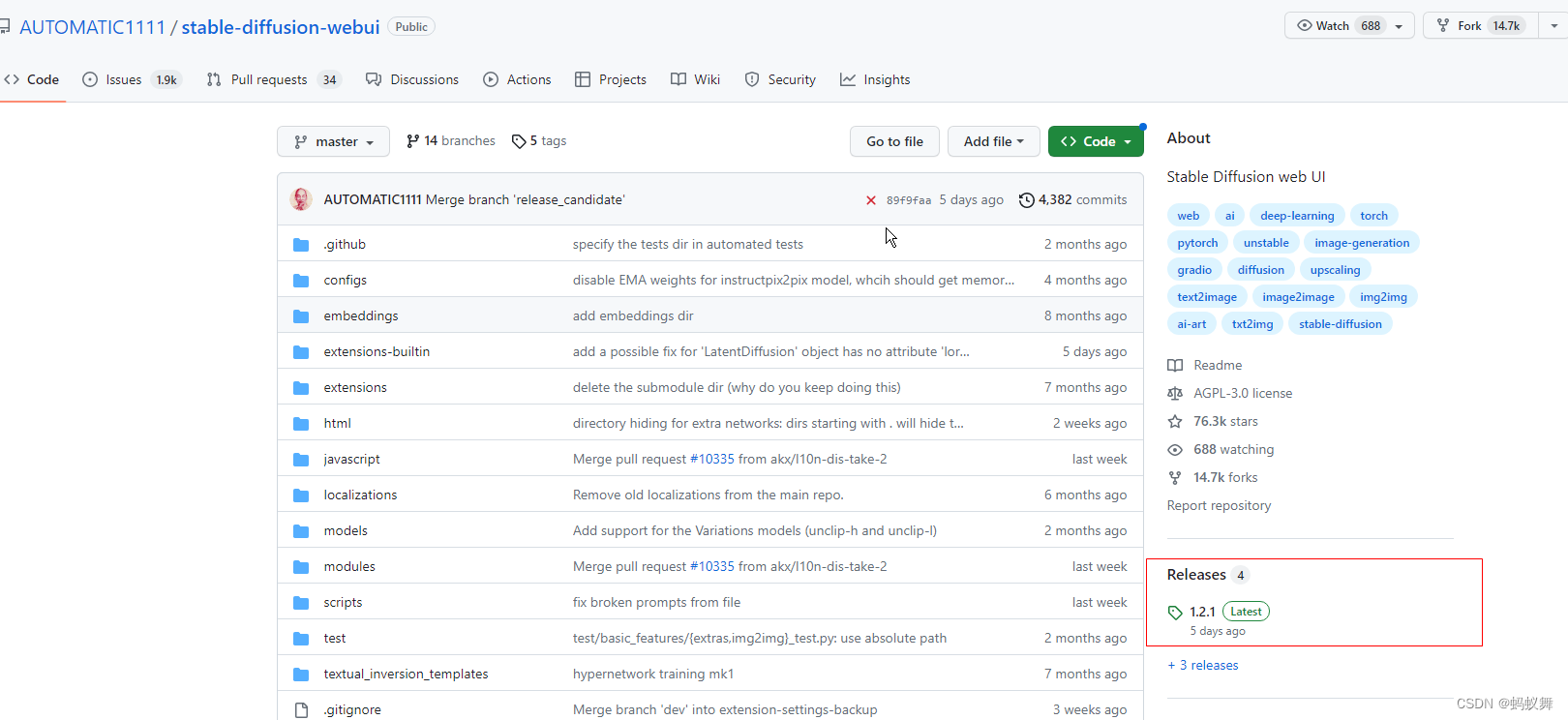Click the failed status red X icon
The image size is (1568, 720).
[871, 200]
